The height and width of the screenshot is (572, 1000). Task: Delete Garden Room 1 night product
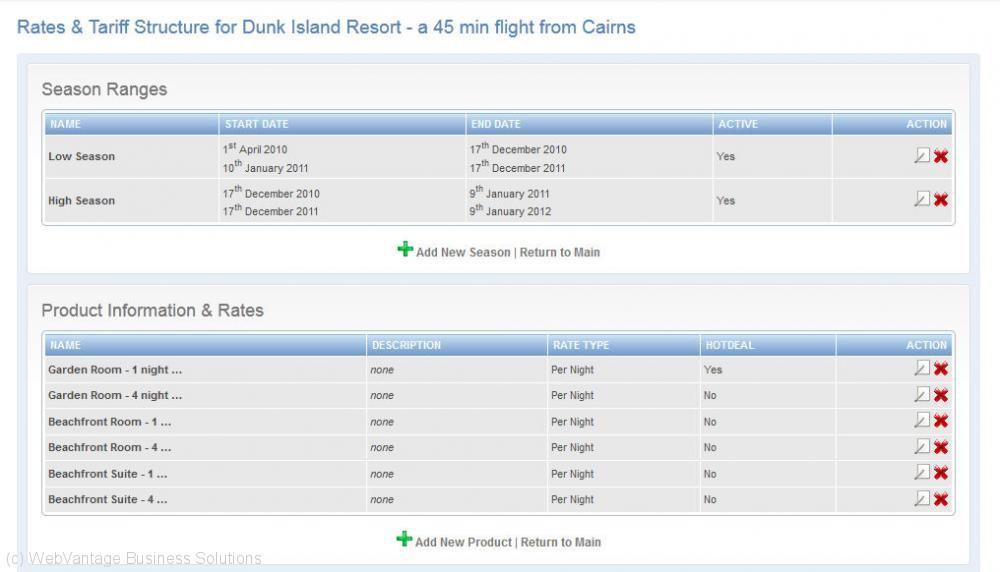(x=941, y=369)
